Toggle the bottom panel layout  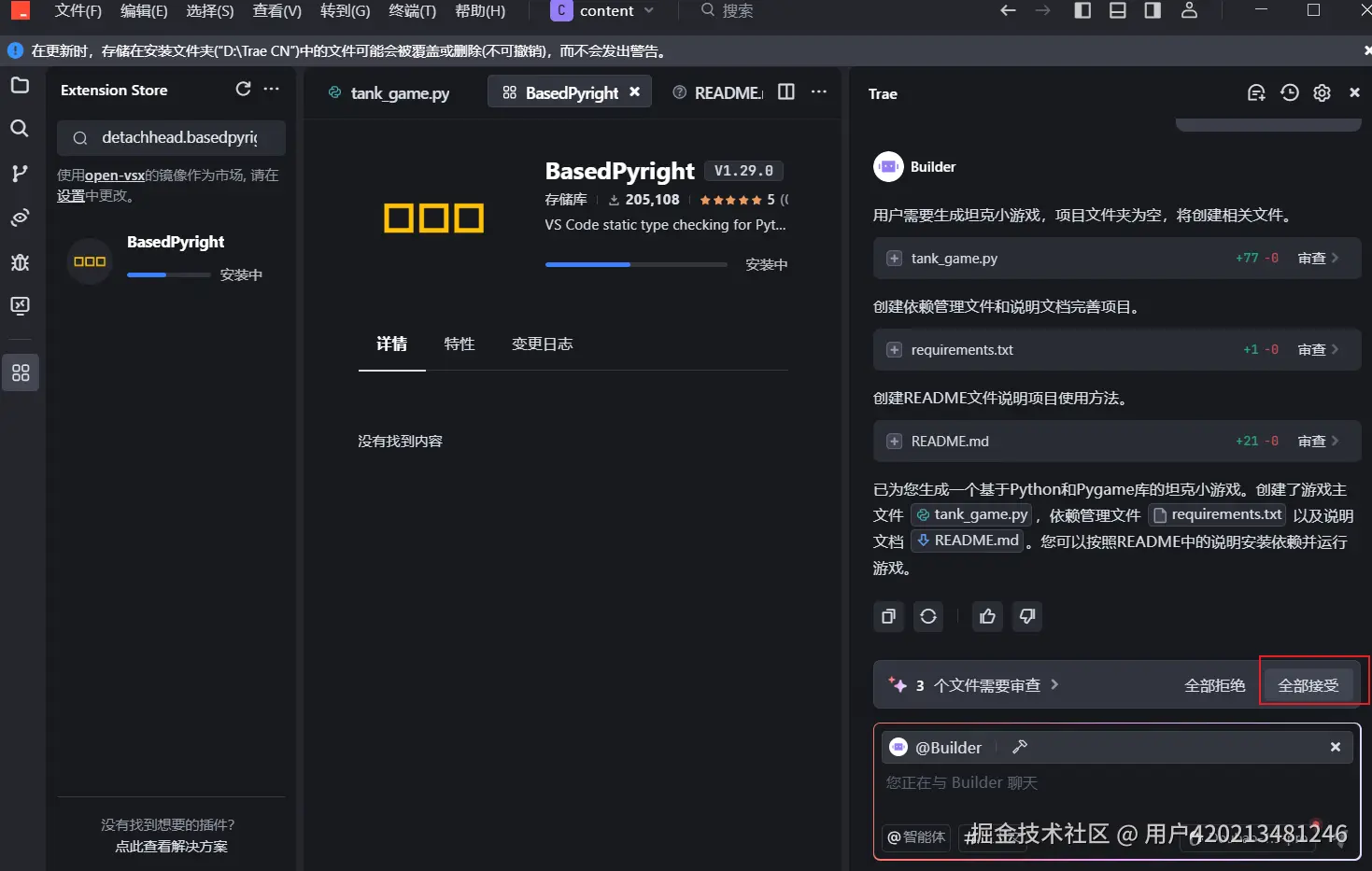[1118, 10]
